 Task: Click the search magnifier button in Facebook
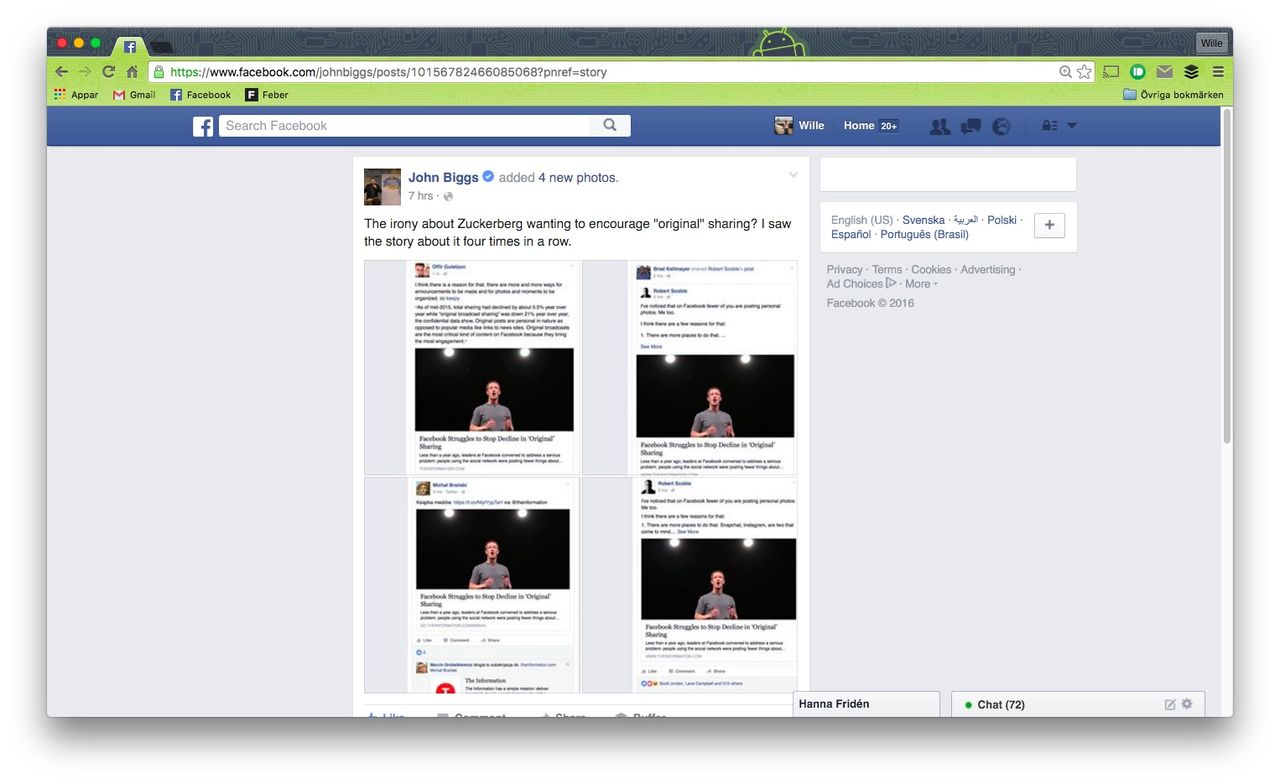(x=610, y=125)
